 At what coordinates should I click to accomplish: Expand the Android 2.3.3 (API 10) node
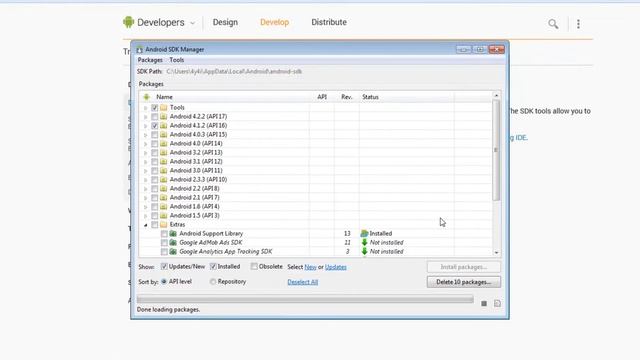coord(145,180)
